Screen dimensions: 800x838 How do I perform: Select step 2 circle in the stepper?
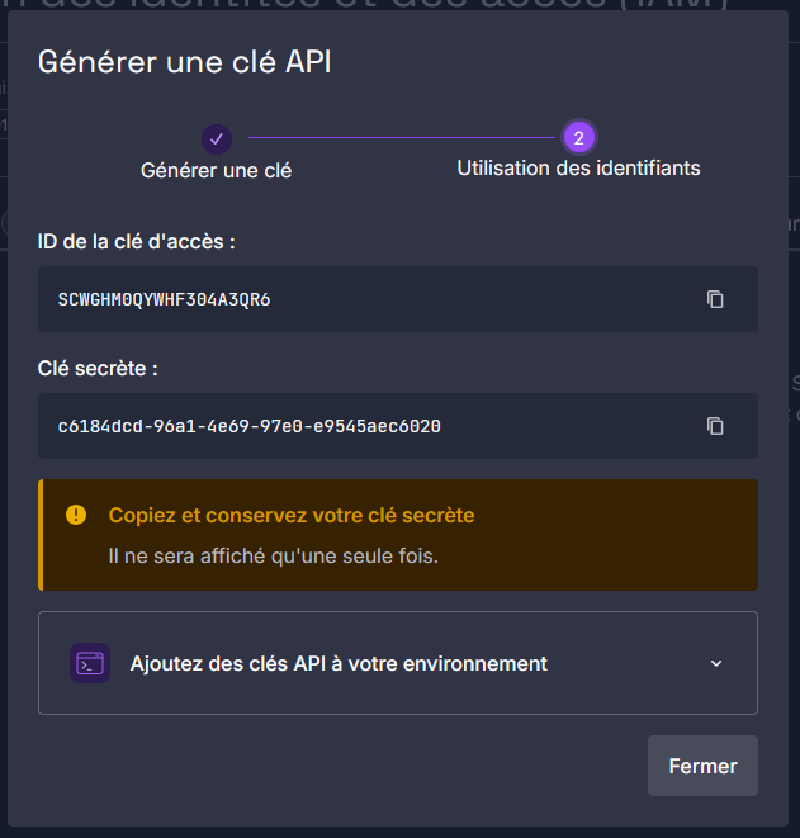coord(579,138)
